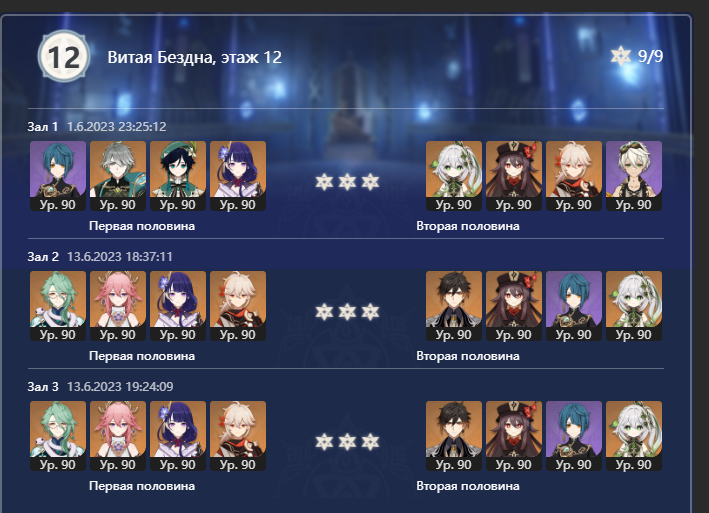
Task: Click Raiden Shogun's portrait in Зал 1
Action: 238,176
